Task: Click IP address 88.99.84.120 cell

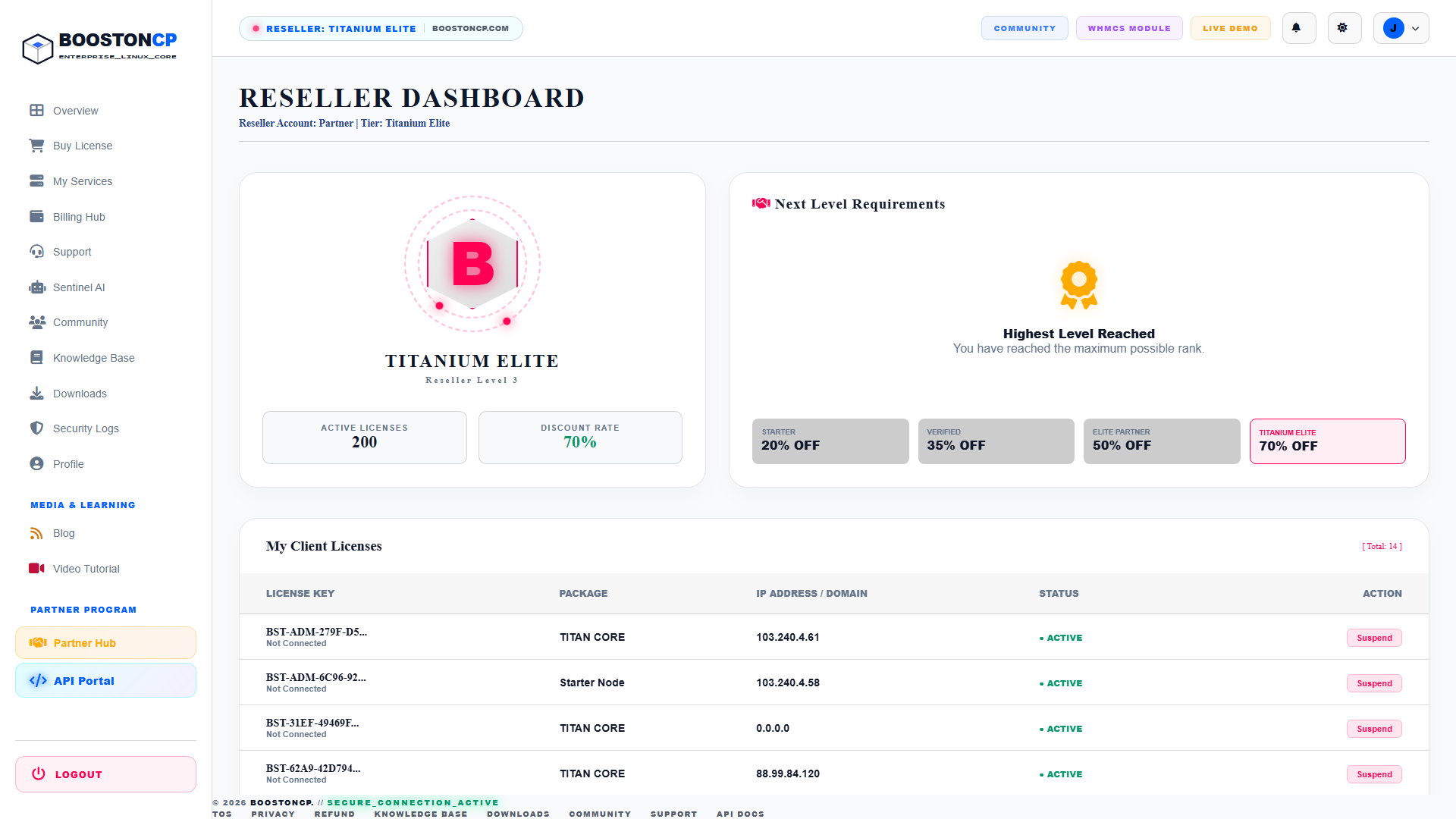Action: pos(788,774)
